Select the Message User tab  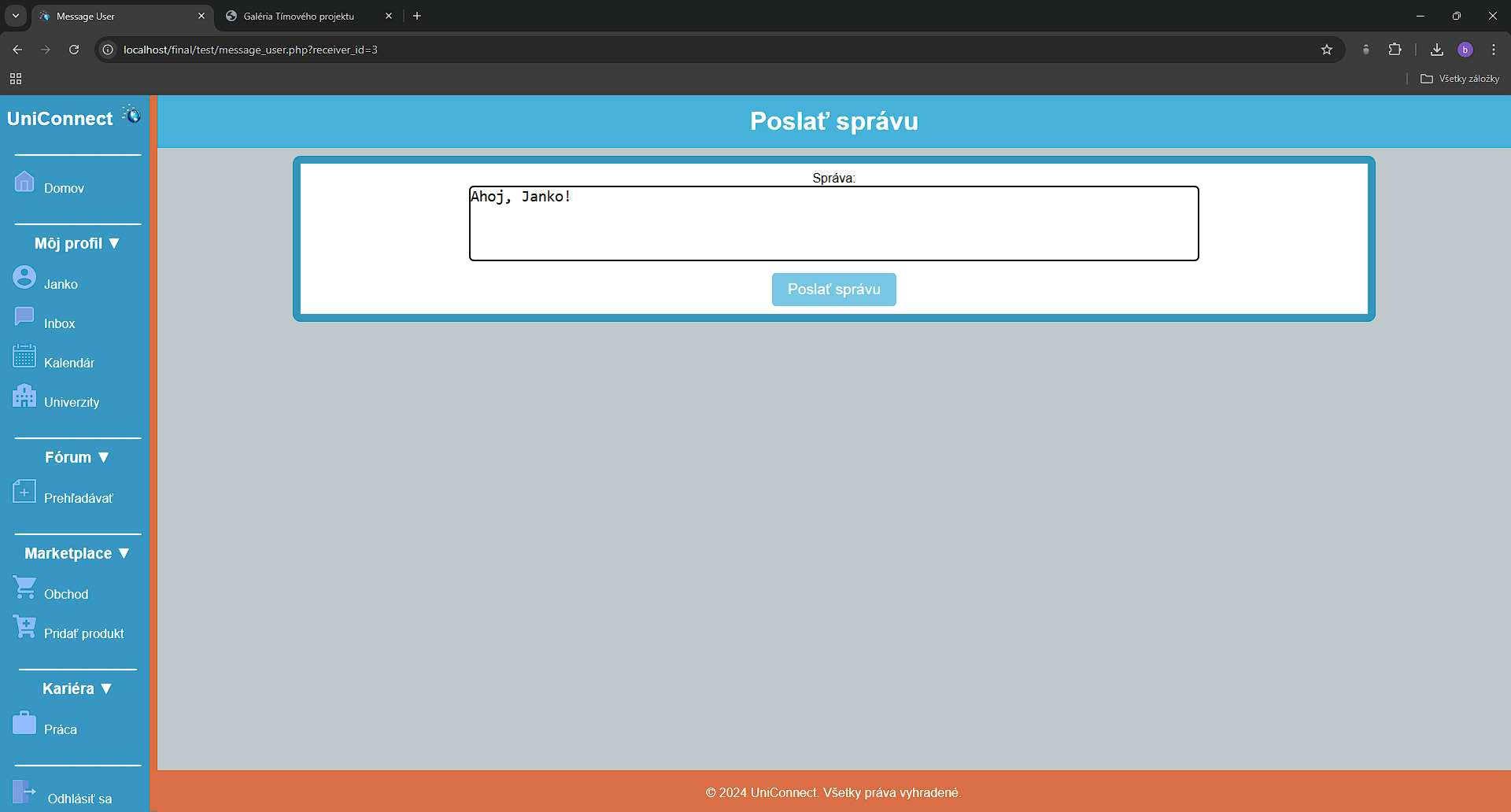122,16
